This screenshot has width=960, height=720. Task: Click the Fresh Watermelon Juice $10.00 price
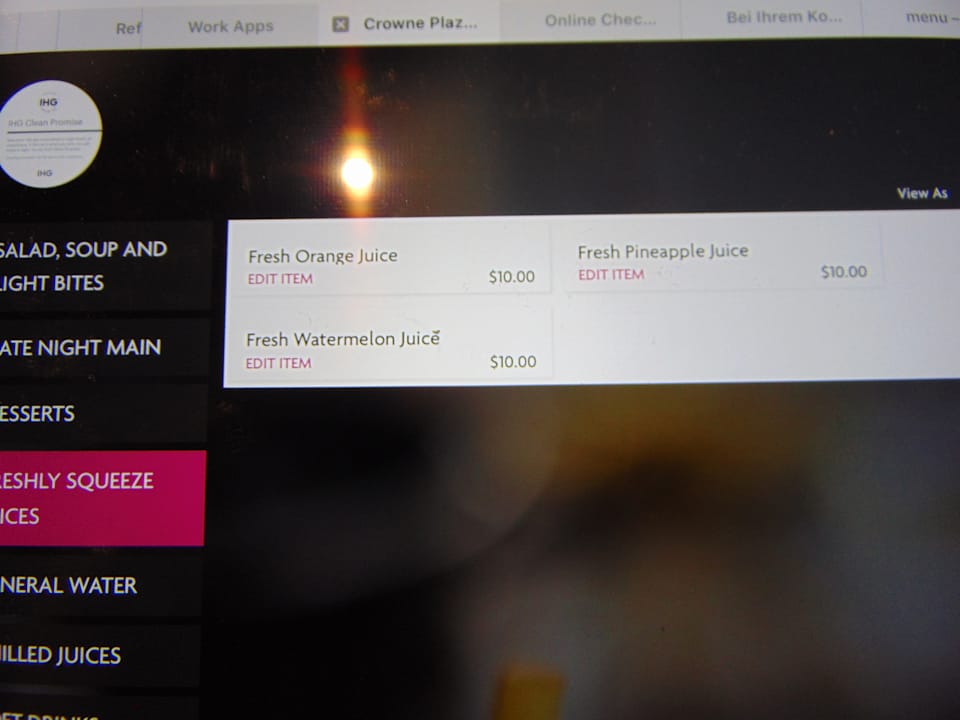[513, 362]
